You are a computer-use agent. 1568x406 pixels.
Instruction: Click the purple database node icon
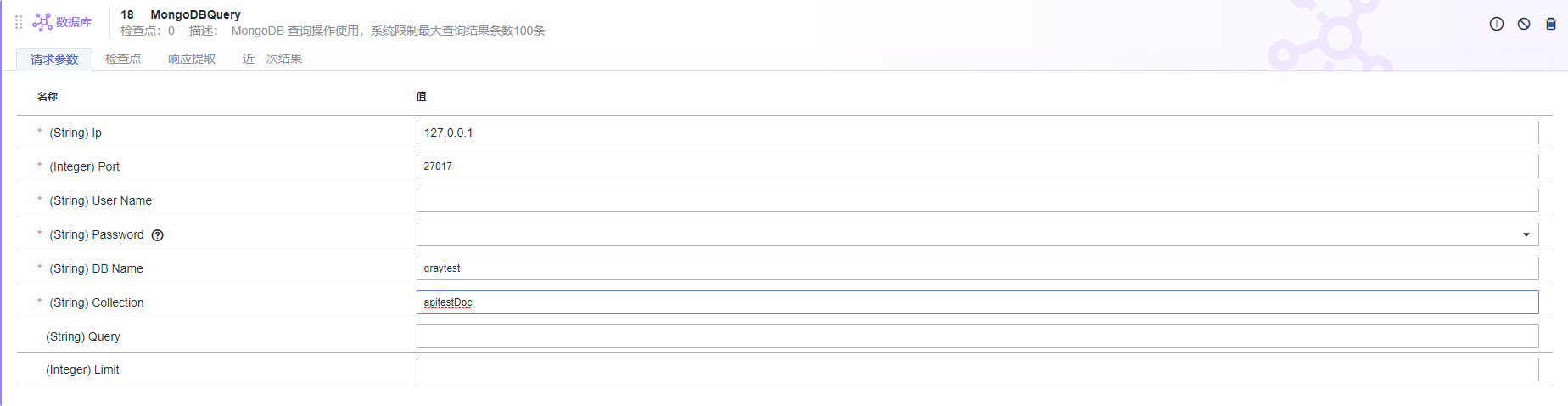[42, 22]
